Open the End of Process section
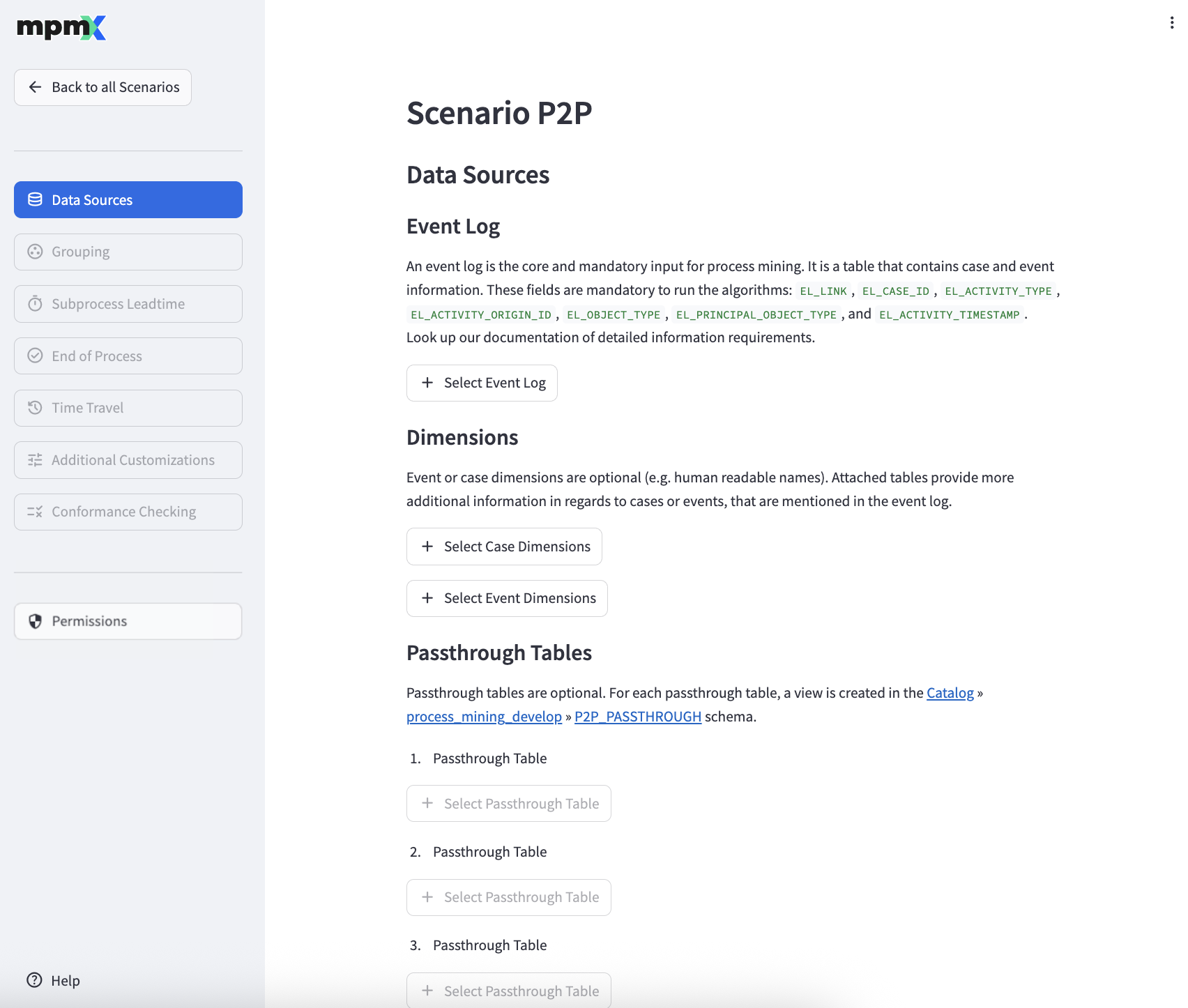Viewport: 1188px width, 1008px height. point(128,356)
